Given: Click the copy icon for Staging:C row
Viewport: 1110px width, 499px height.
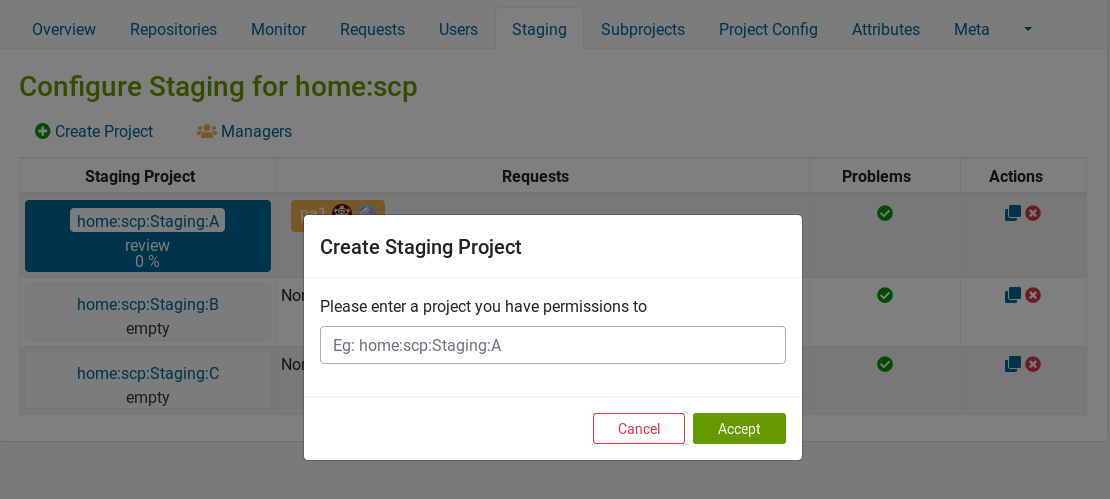Looking at the screenshot, I should click(1012, 364).
